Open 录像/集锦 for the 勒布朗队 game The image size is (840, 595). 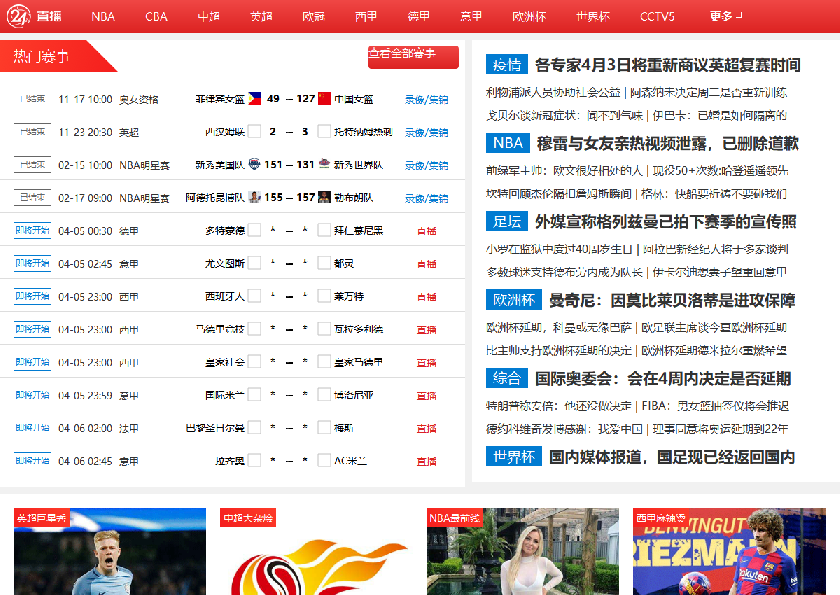coord(426,198)
